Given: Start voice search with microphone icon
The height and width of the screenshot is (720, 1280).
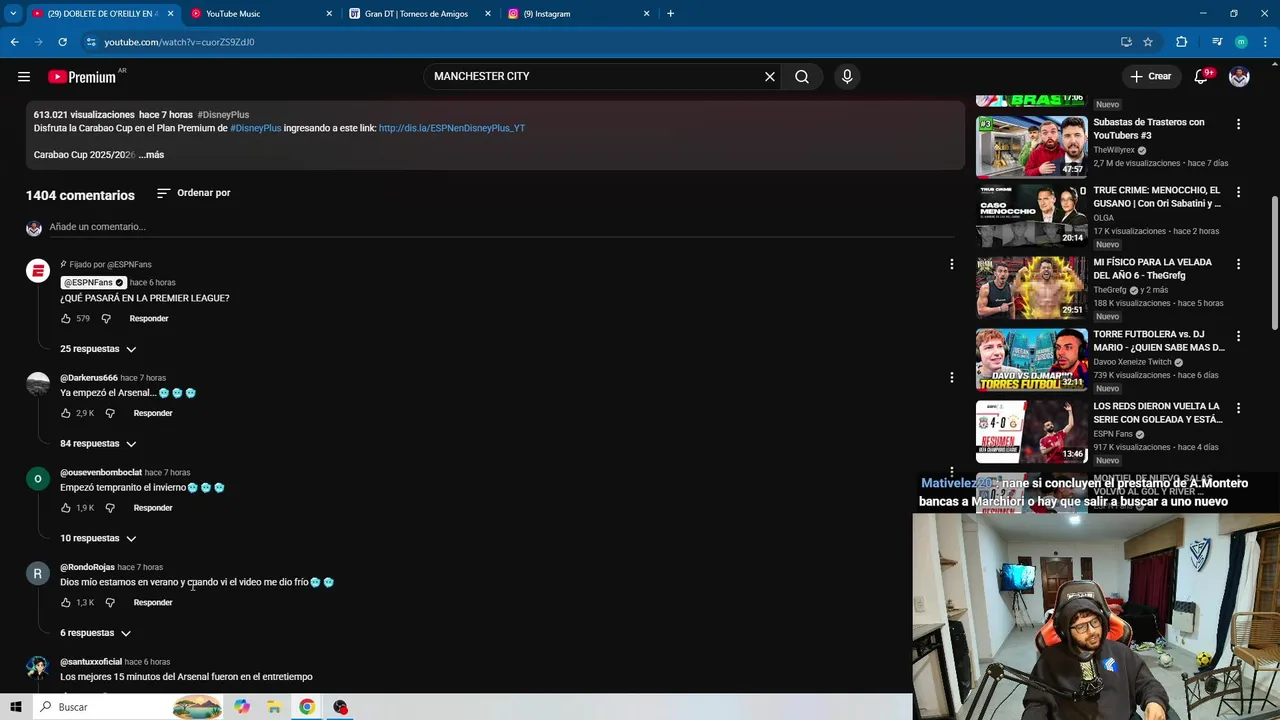Looking at the screenshot, I should 847,77.
